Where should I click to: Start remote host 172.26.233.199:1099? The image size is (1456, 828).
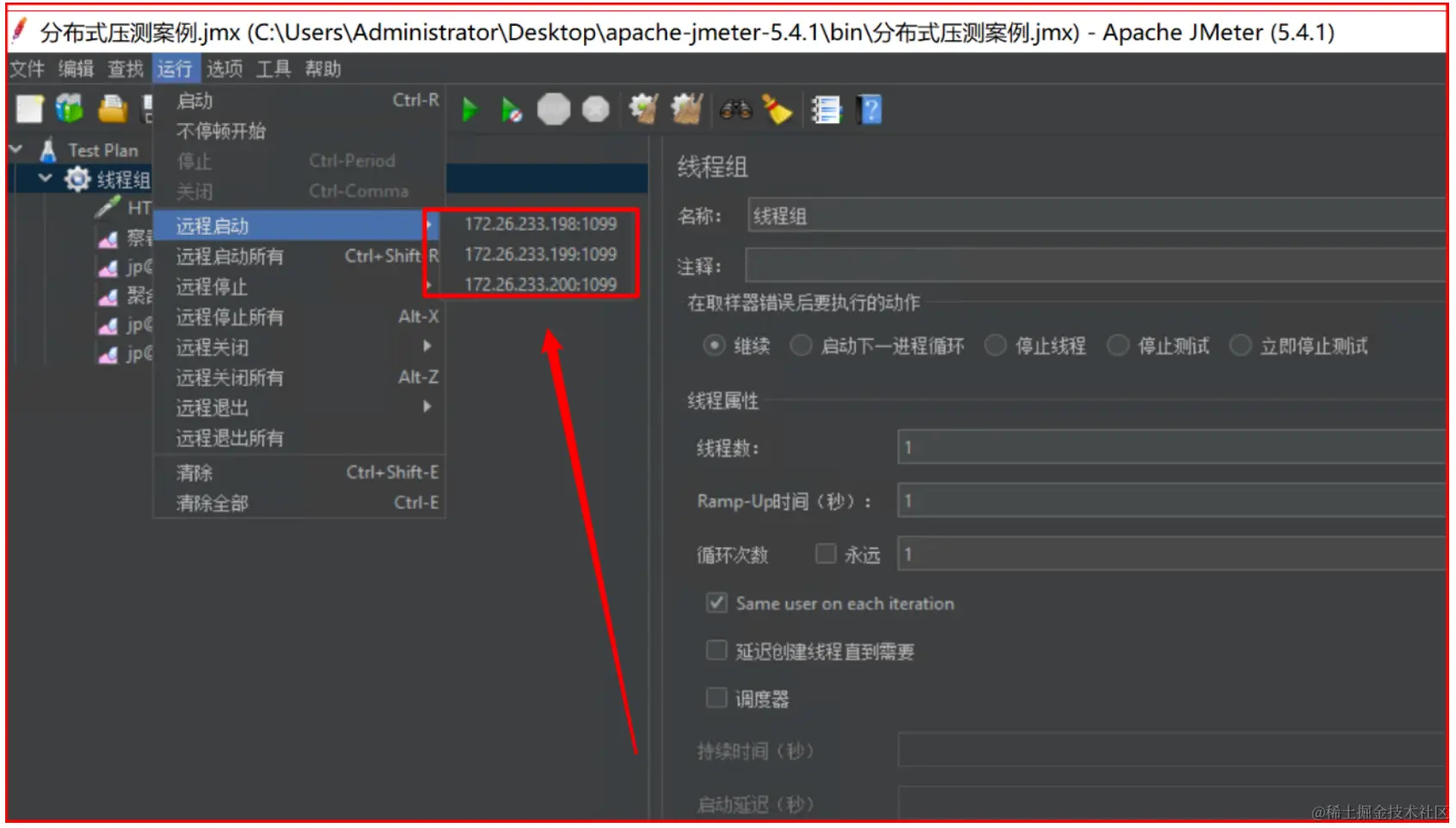(540, 255)
